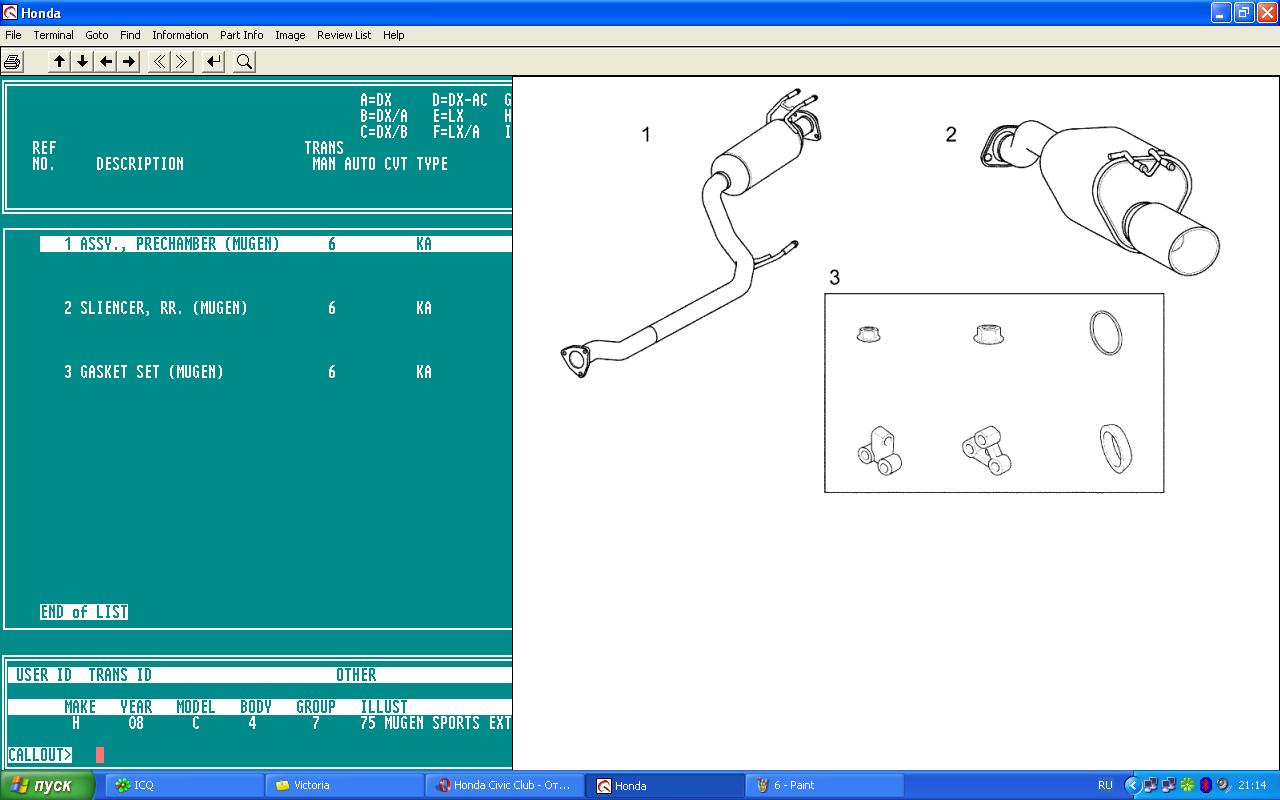1280x800 pixels.
Task: Click the ILLUST text 75 MUGEN SPORTS EXT
Action: [436, 723]
